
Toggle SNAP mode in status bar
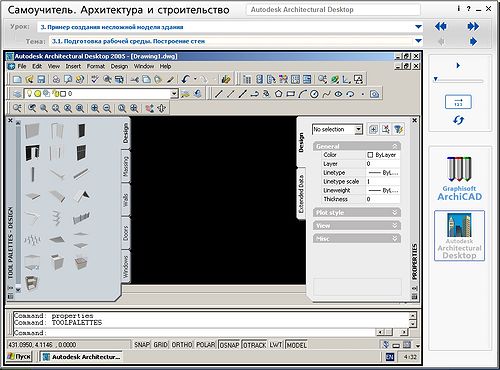[142, 345]
